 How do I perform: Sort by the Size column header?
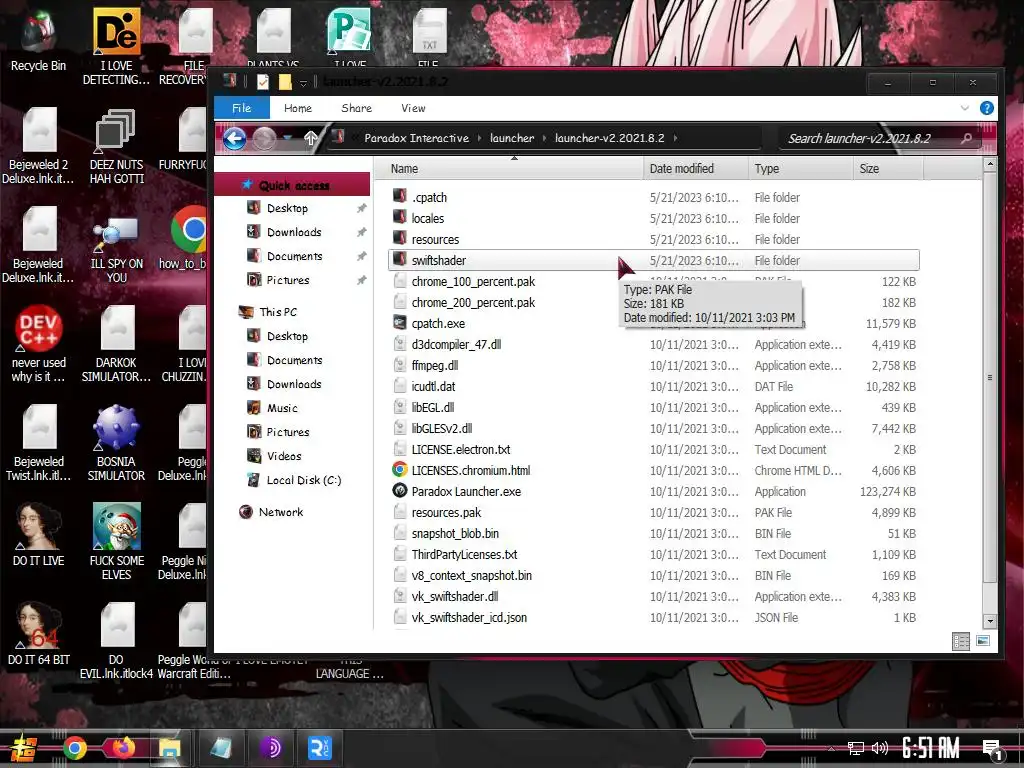(888, 168)
